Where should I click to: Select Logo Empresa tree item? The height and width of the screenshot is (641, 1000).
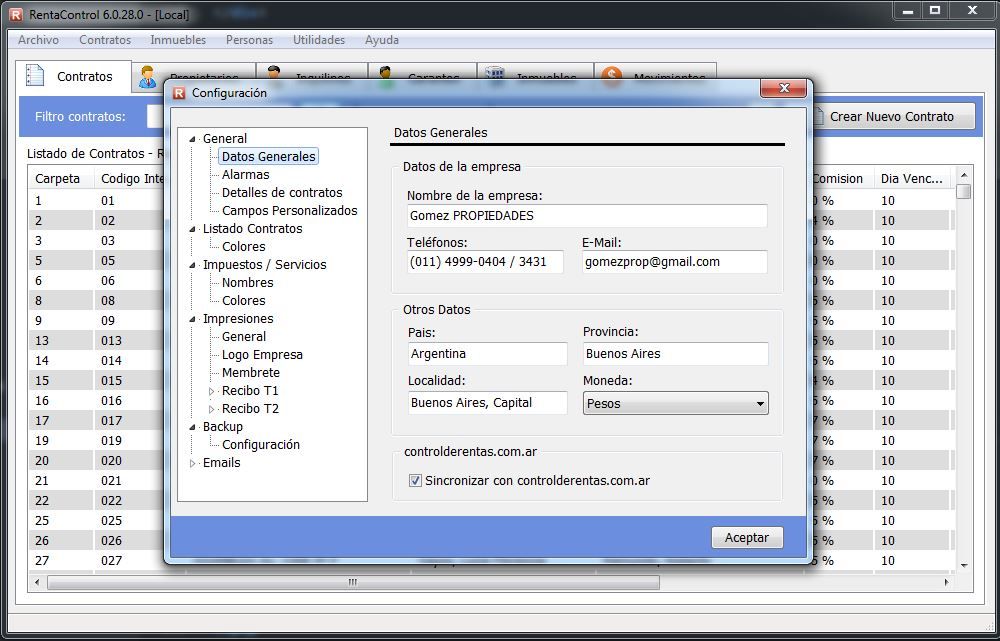pyautogui.click(x=262, y=355)
